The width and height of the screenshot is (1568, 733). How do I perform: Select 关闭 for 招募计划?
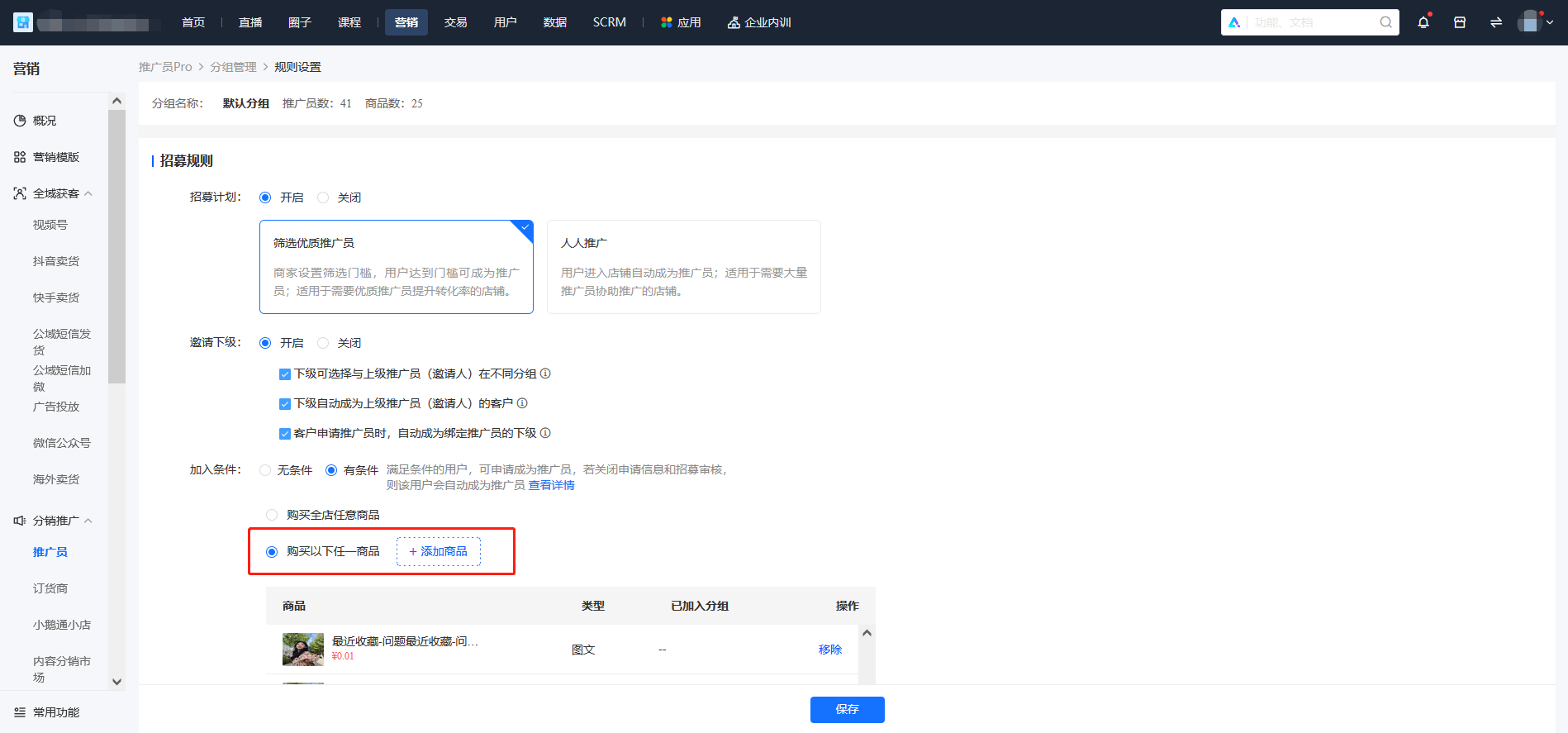click(x=323, y=198)
